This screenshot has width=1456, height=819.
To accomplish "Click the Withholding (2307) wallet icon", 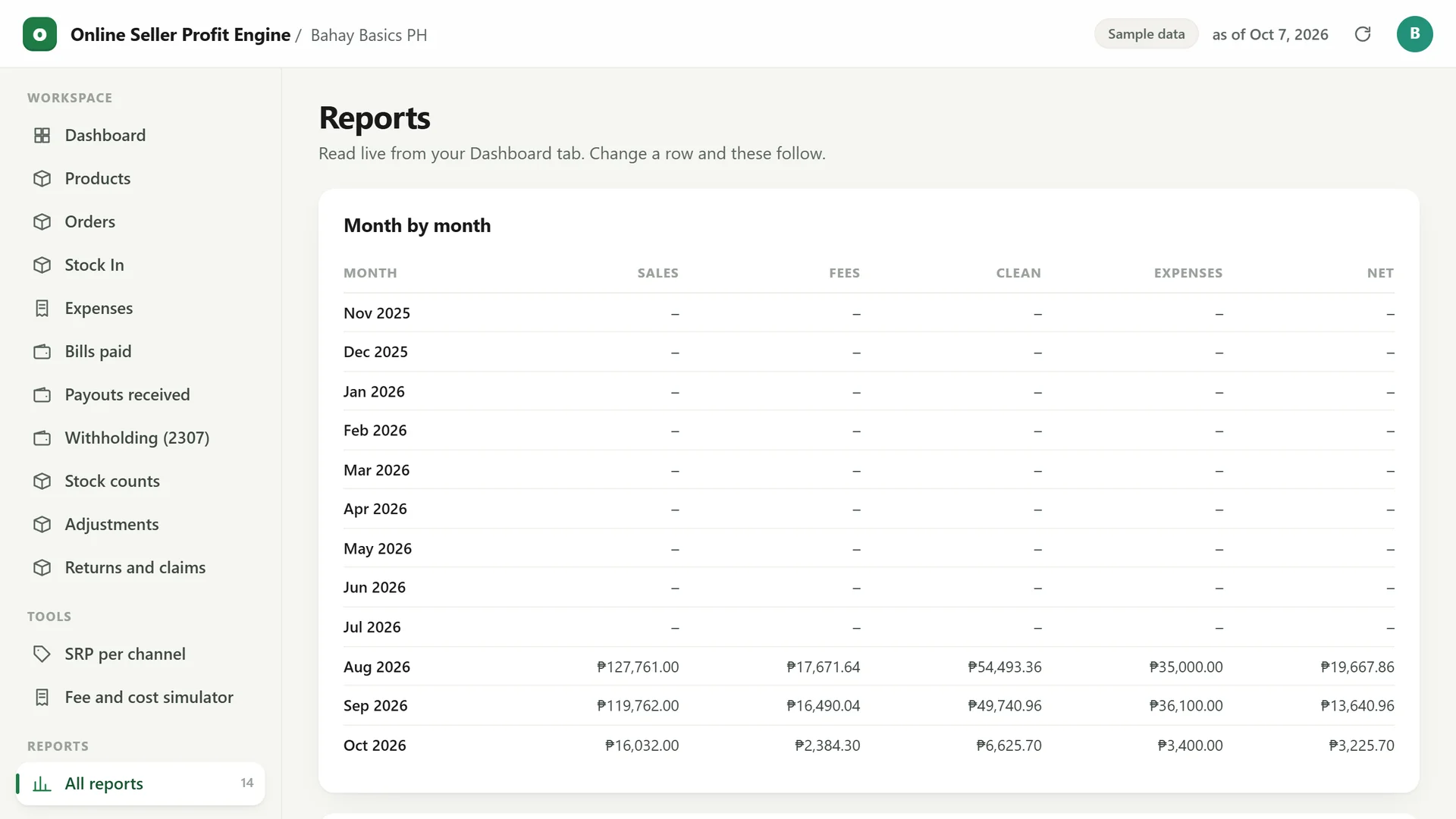I will point(42,438).
